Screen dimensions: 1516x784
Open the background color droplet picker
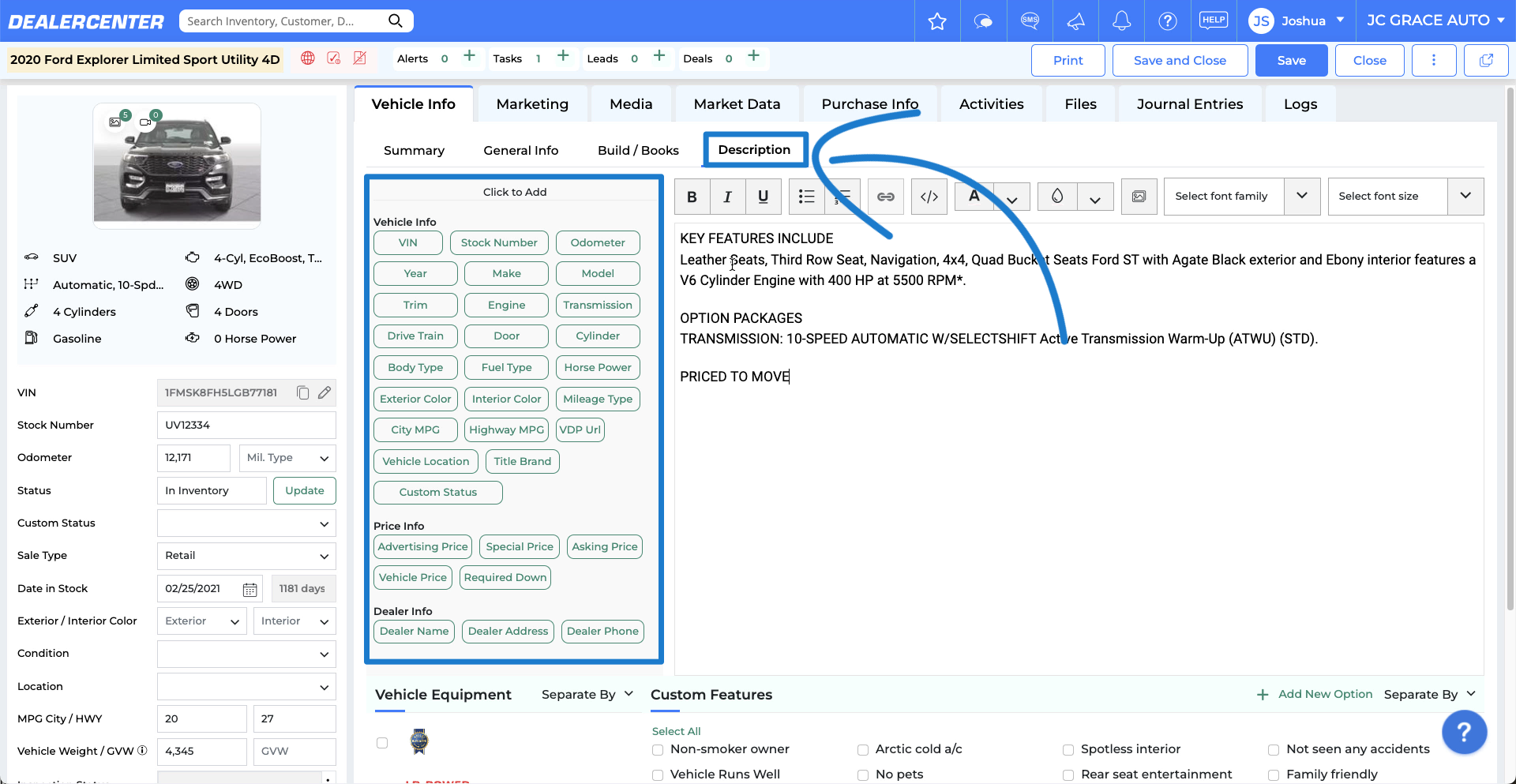[x=1056, y=197]
